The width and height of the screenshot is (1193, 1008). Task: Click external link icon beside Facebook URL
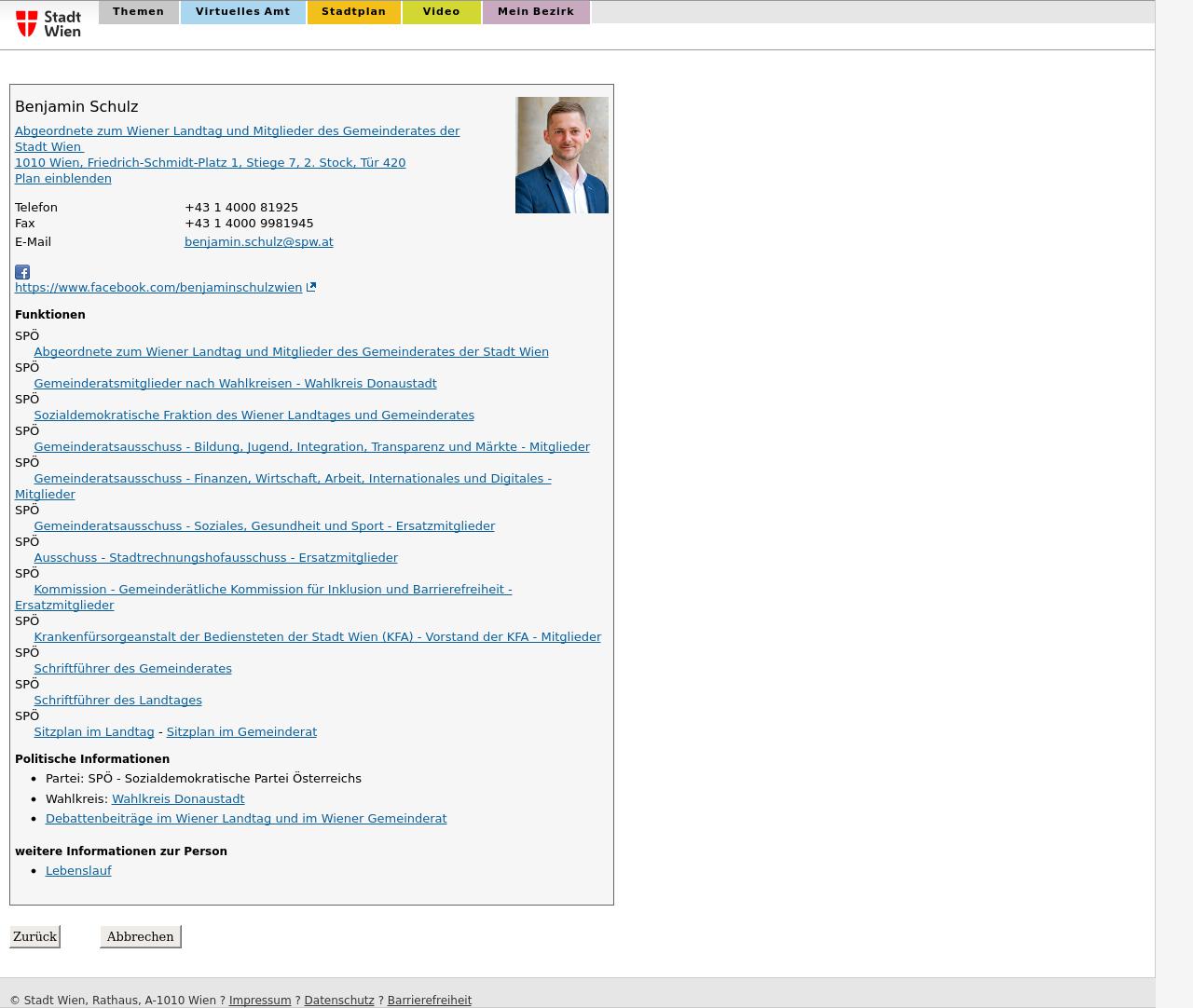[311, 287]
